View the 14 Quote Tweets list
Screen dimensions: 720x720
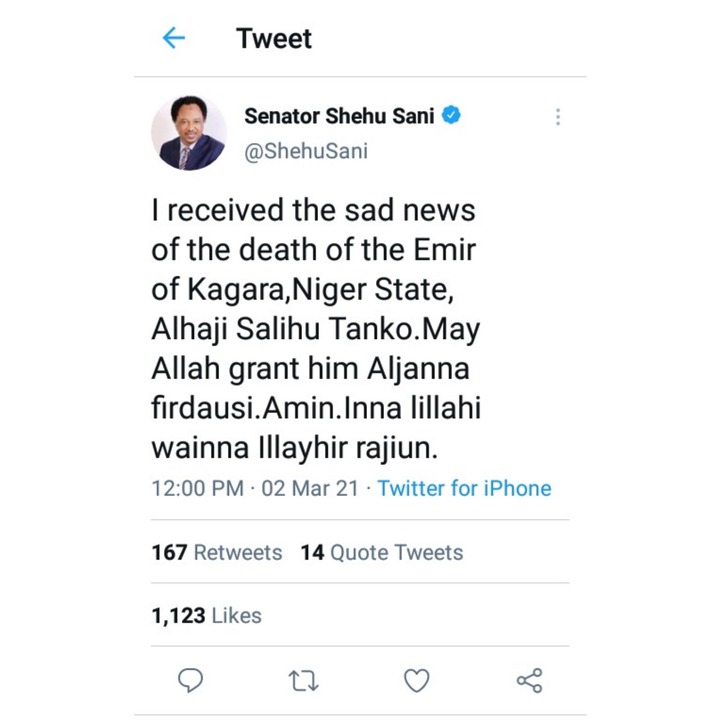[x=382, y=552]
